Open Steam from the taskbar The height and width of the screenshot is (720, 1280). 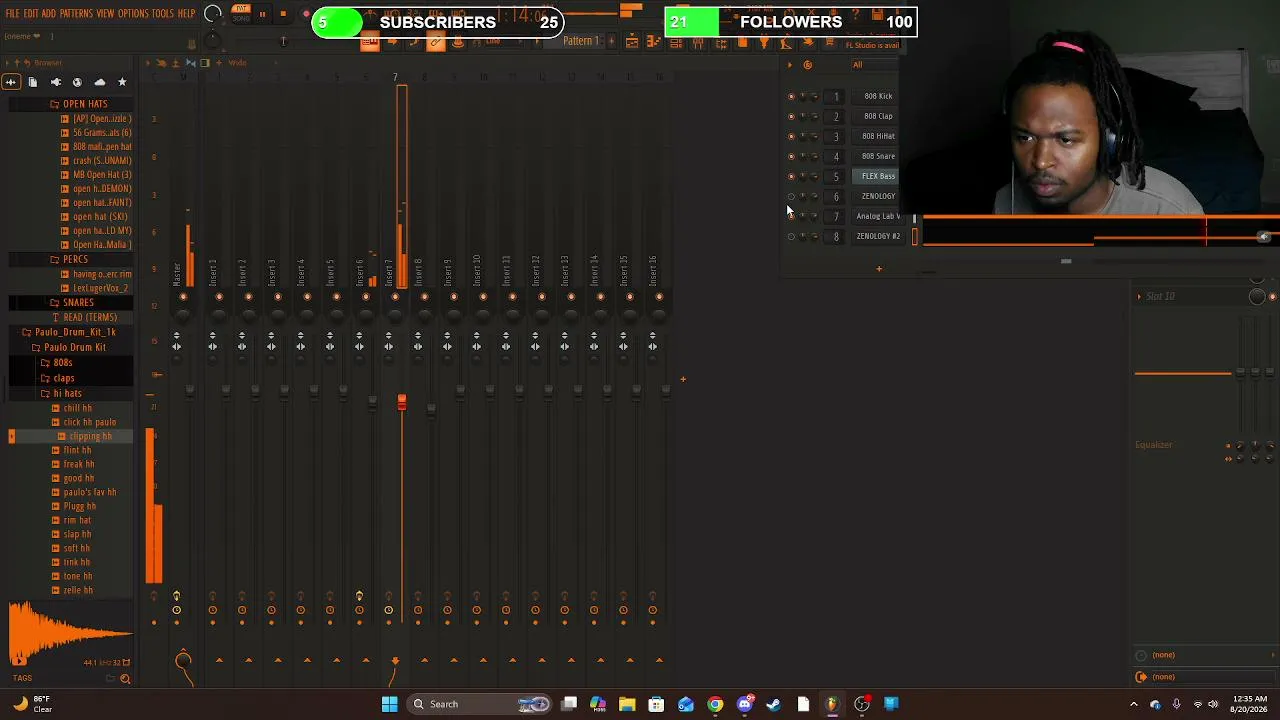[x=773, y=704]
